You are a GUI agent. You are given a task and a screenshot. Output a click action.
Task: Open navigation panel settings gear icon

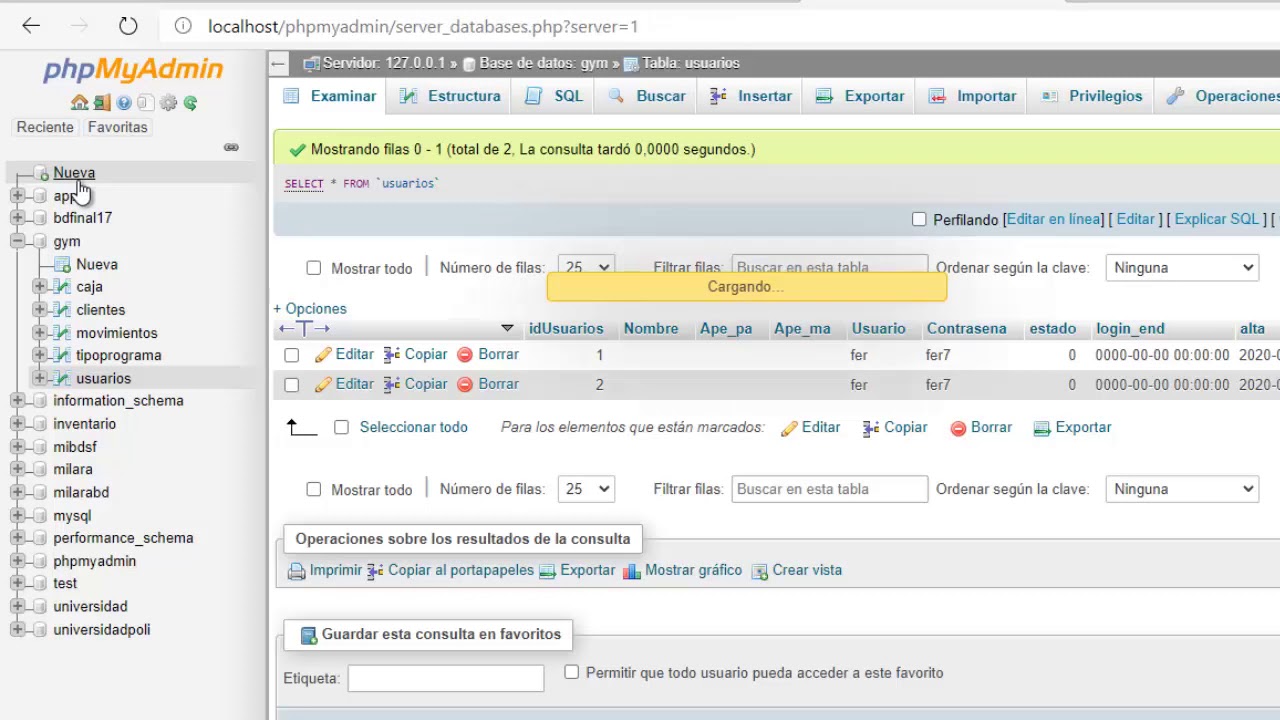coord(168,102)
